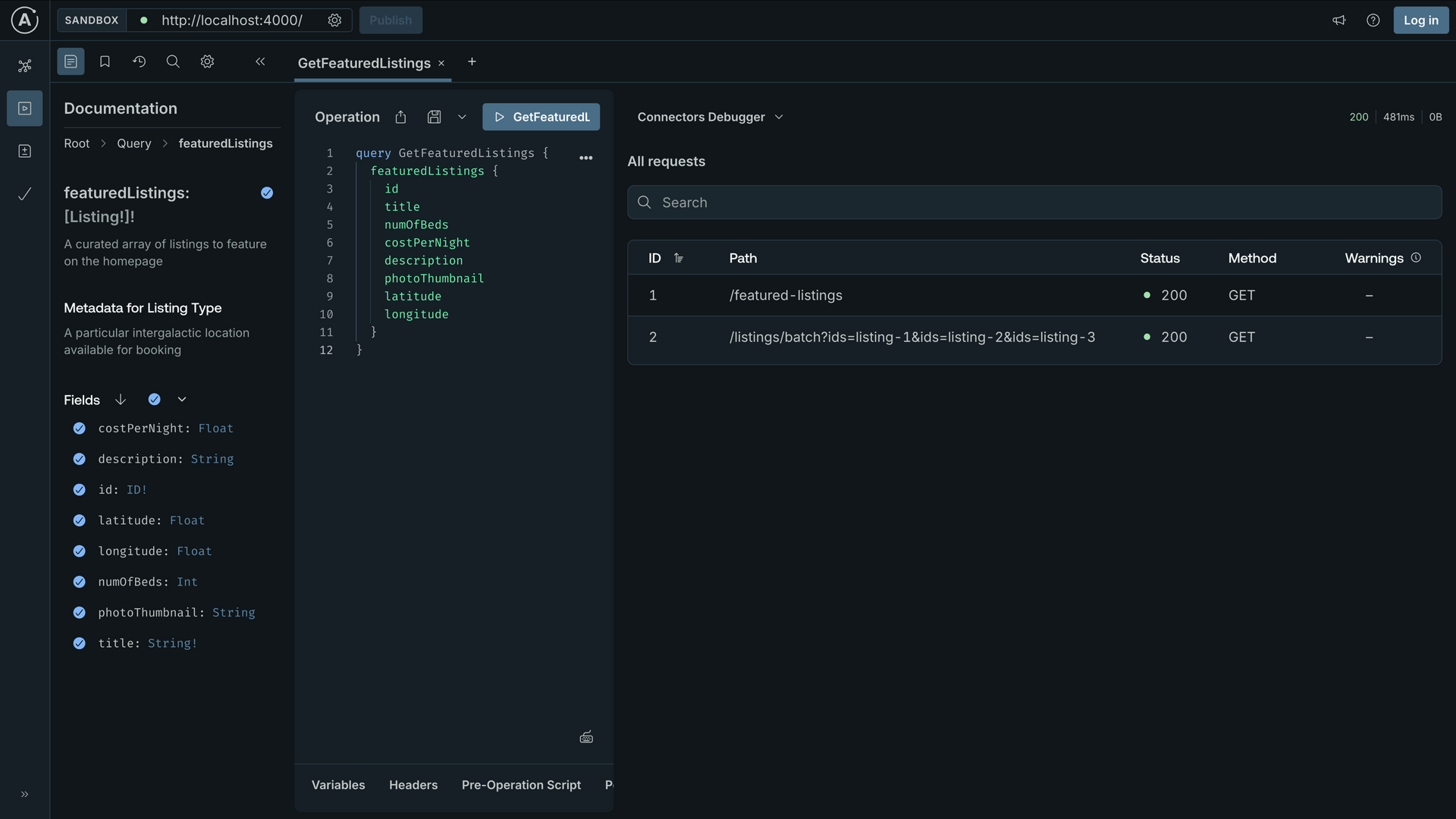Open Explorer settings gear
The height and width of the screenshot is (819, 1456).
(207, 61)
